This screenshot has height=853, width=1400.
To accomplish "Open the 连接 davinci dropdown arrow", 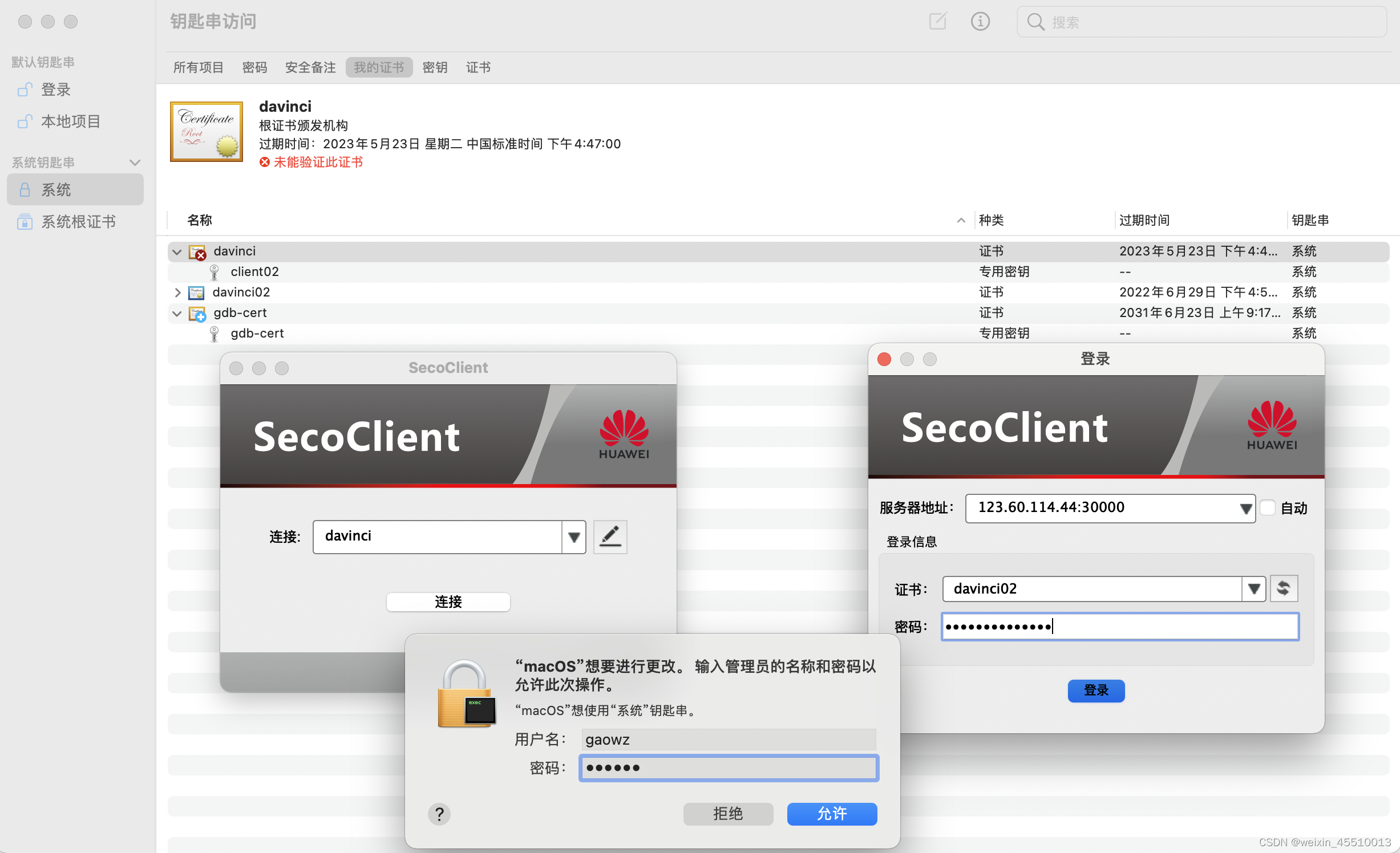I will pyautogui.click(x=574, y=537).
